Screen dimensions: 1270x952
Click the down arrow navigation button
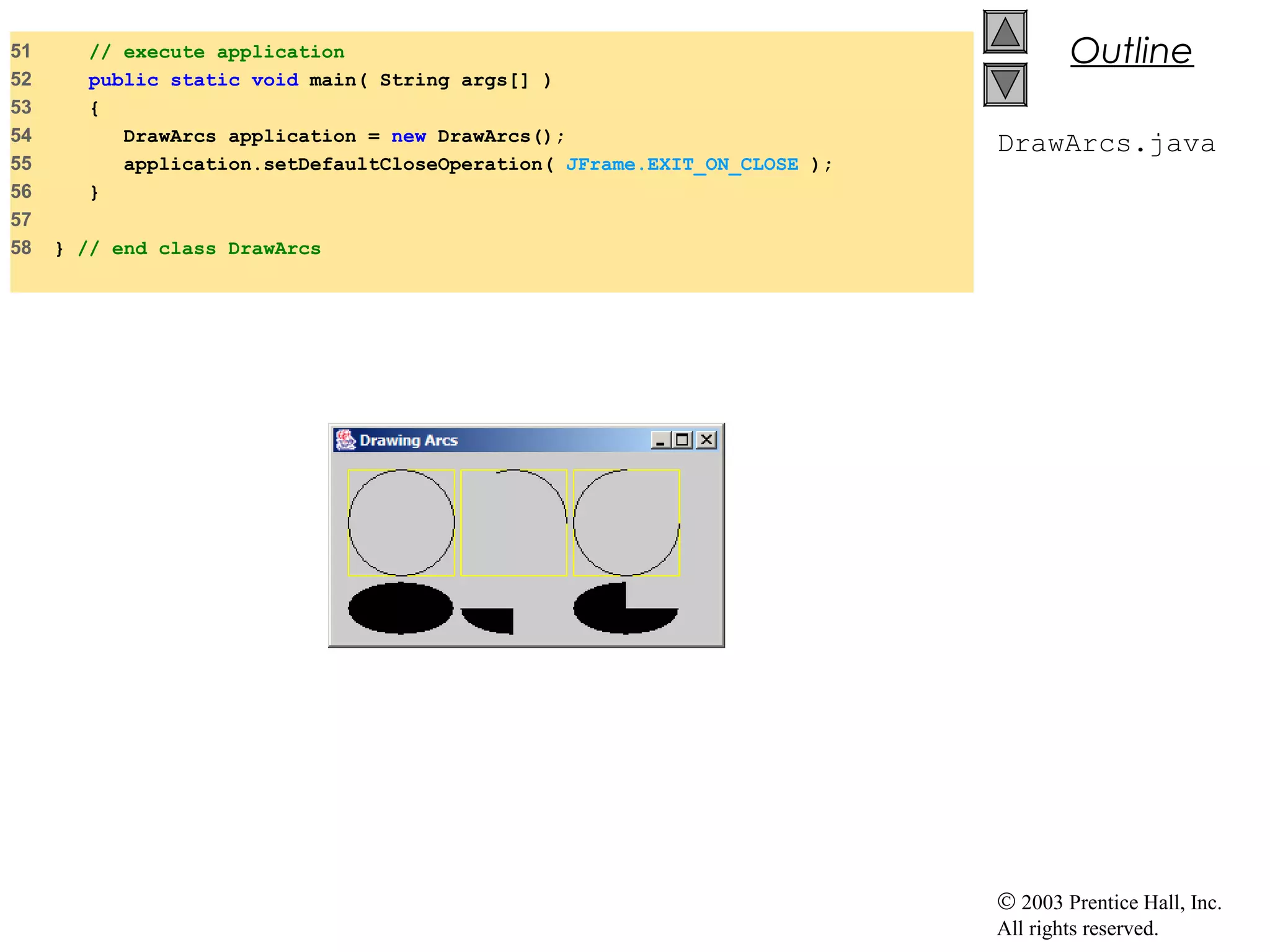click(1005, 85)
